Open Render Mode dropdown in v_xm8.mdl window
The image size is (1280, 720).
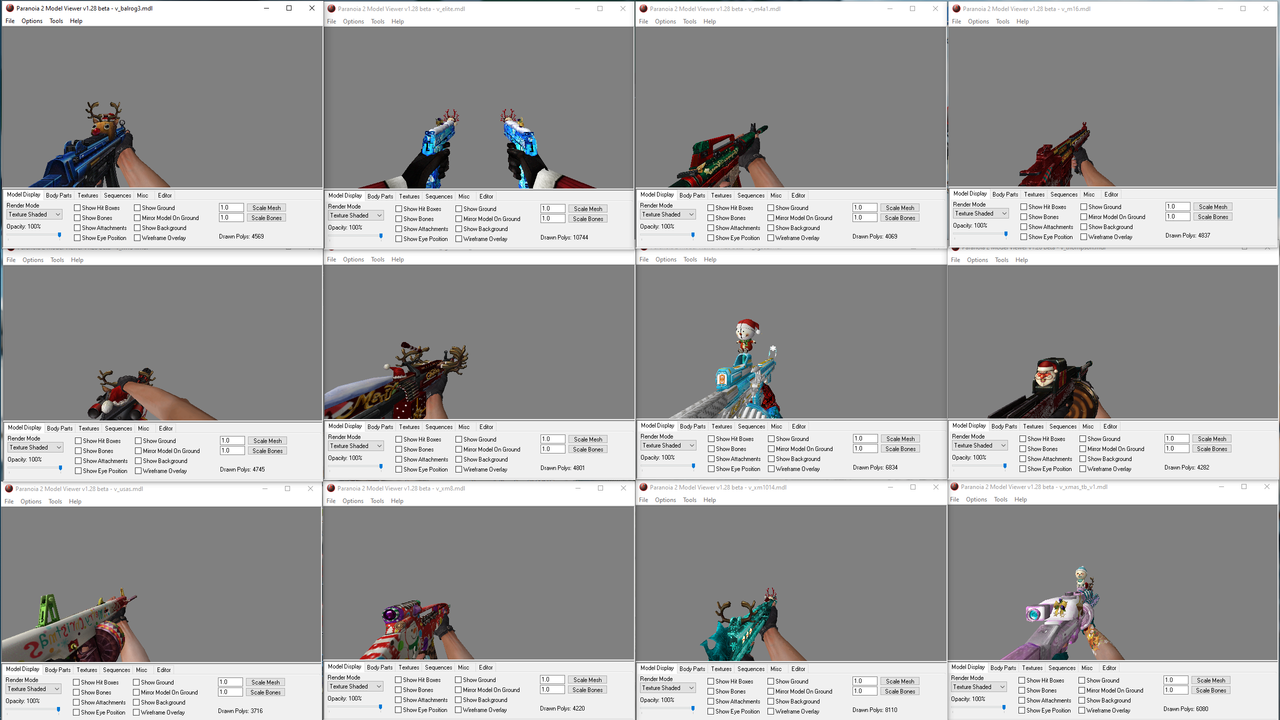(x=356, y=686)
